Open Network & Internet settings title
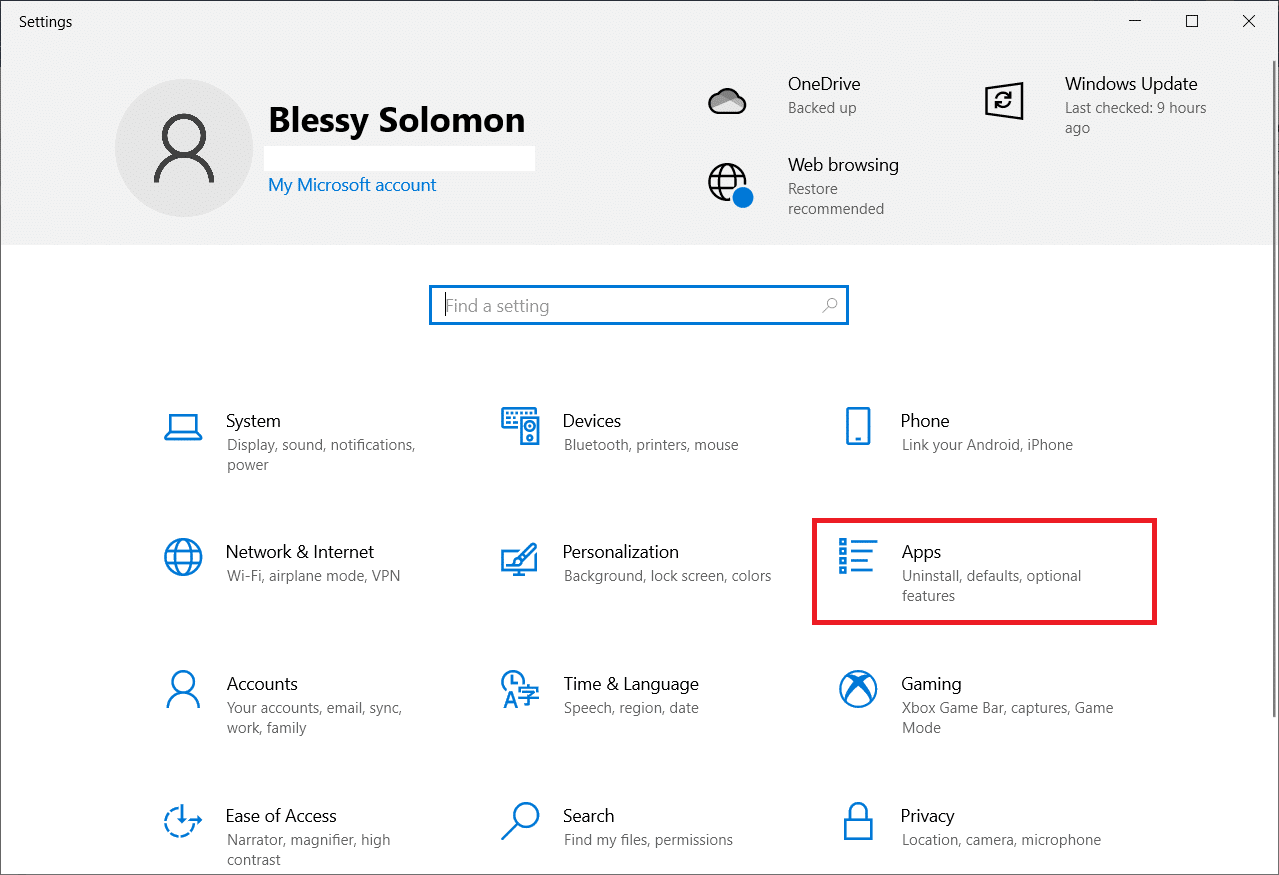Viewport: 1279px width, 875px height. pyautogui.click(x=300, y=552)
